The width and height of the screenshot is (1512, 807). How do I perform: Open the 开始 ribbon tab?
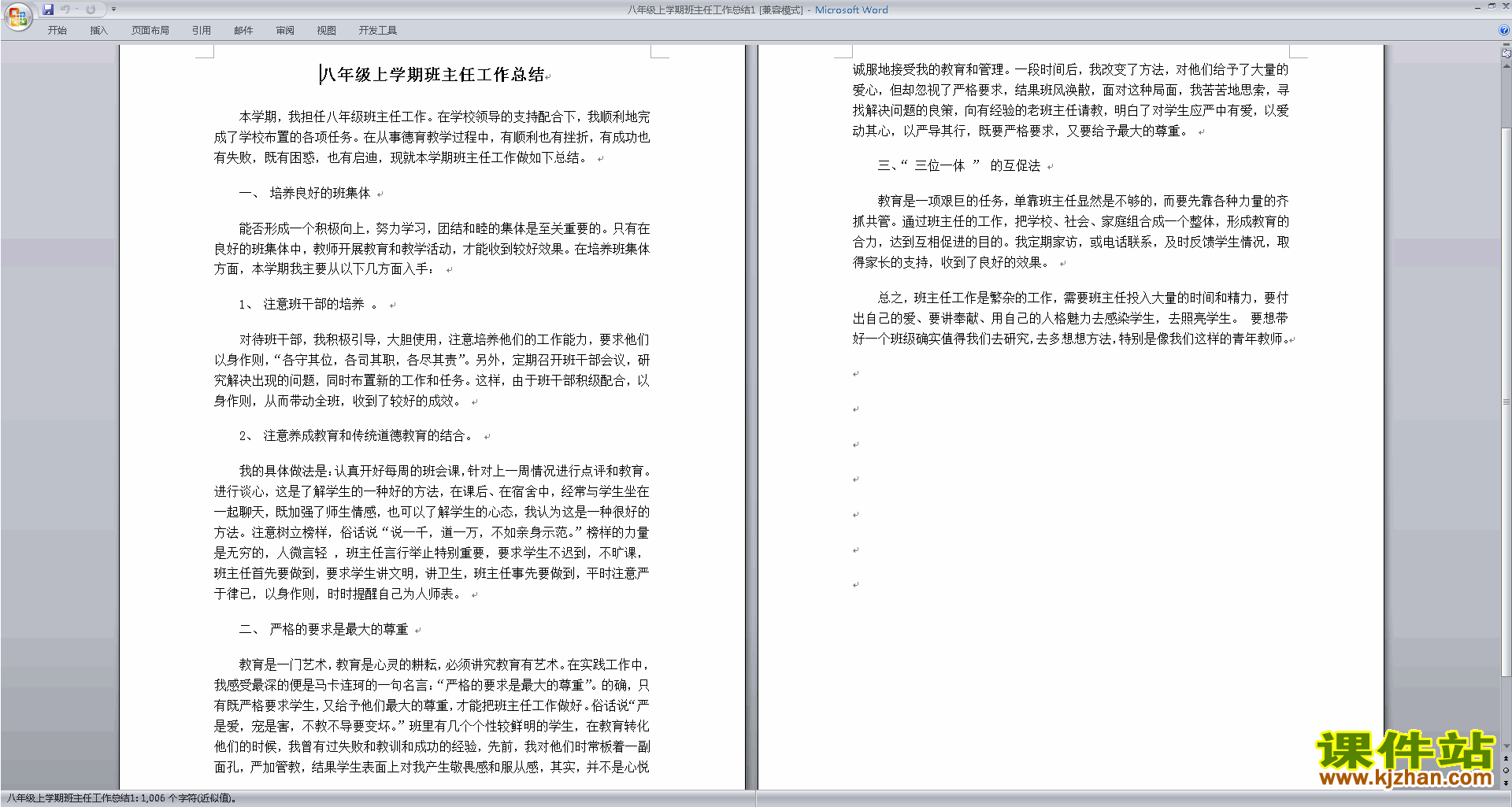tap(57, 31)
